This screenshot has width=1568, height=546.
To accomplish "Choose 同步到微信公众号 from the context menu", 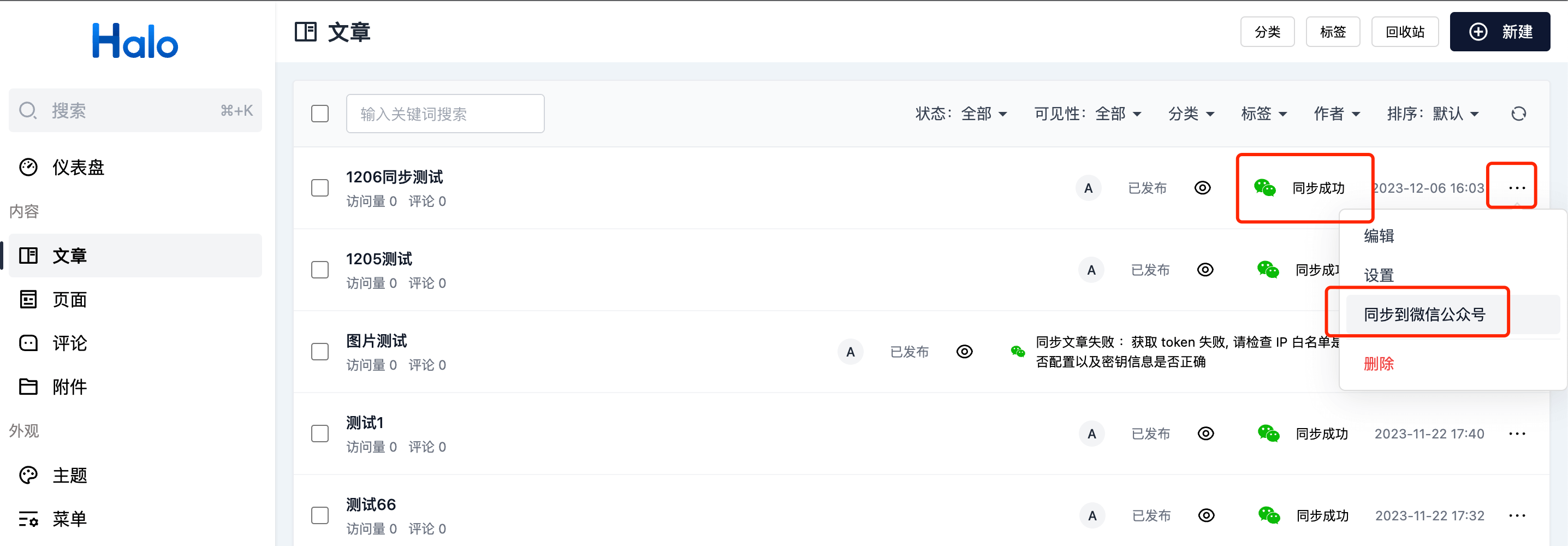I will point(1424,314).
